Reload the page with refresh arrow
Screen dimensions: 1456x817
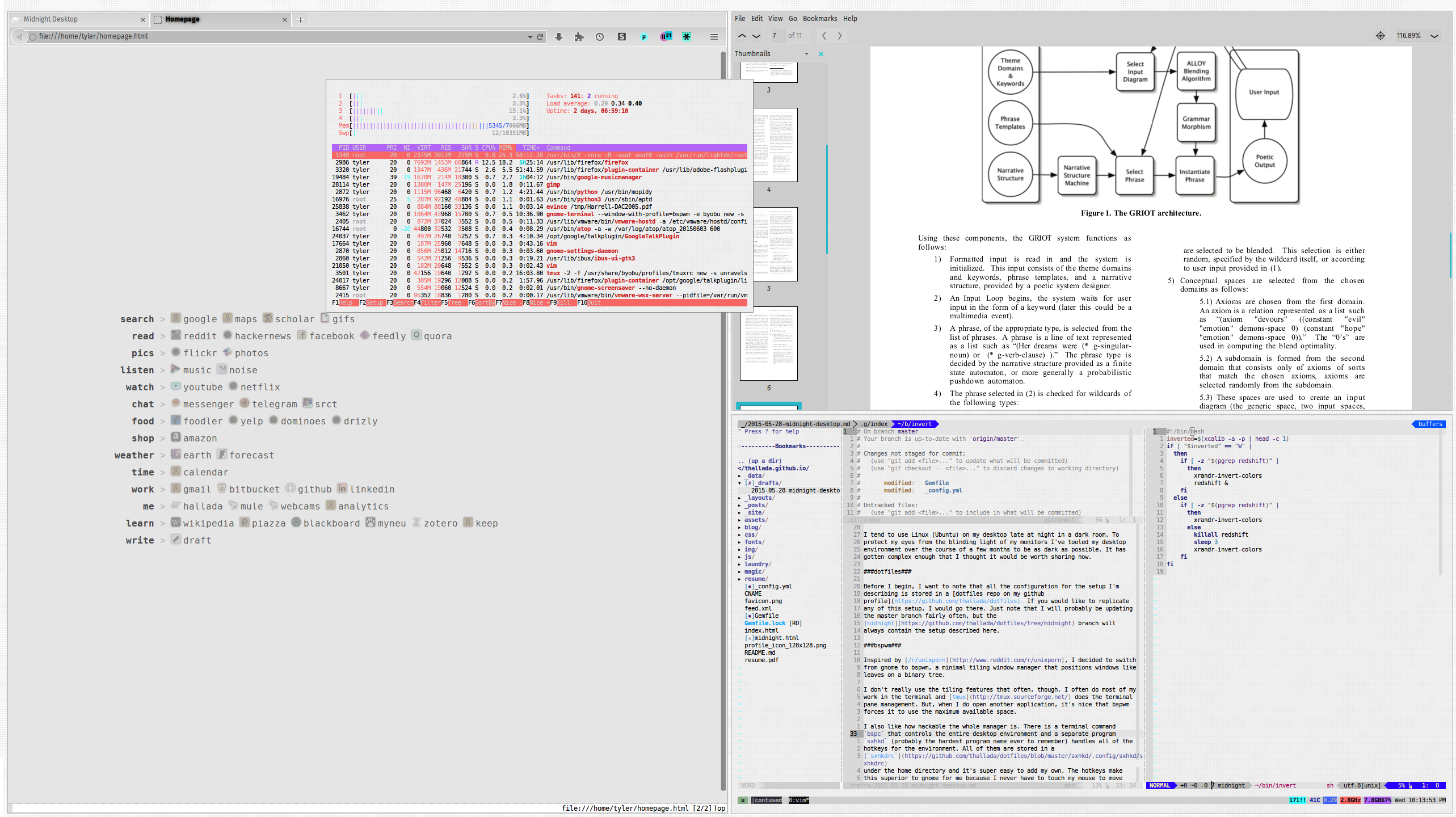[540, 36]
